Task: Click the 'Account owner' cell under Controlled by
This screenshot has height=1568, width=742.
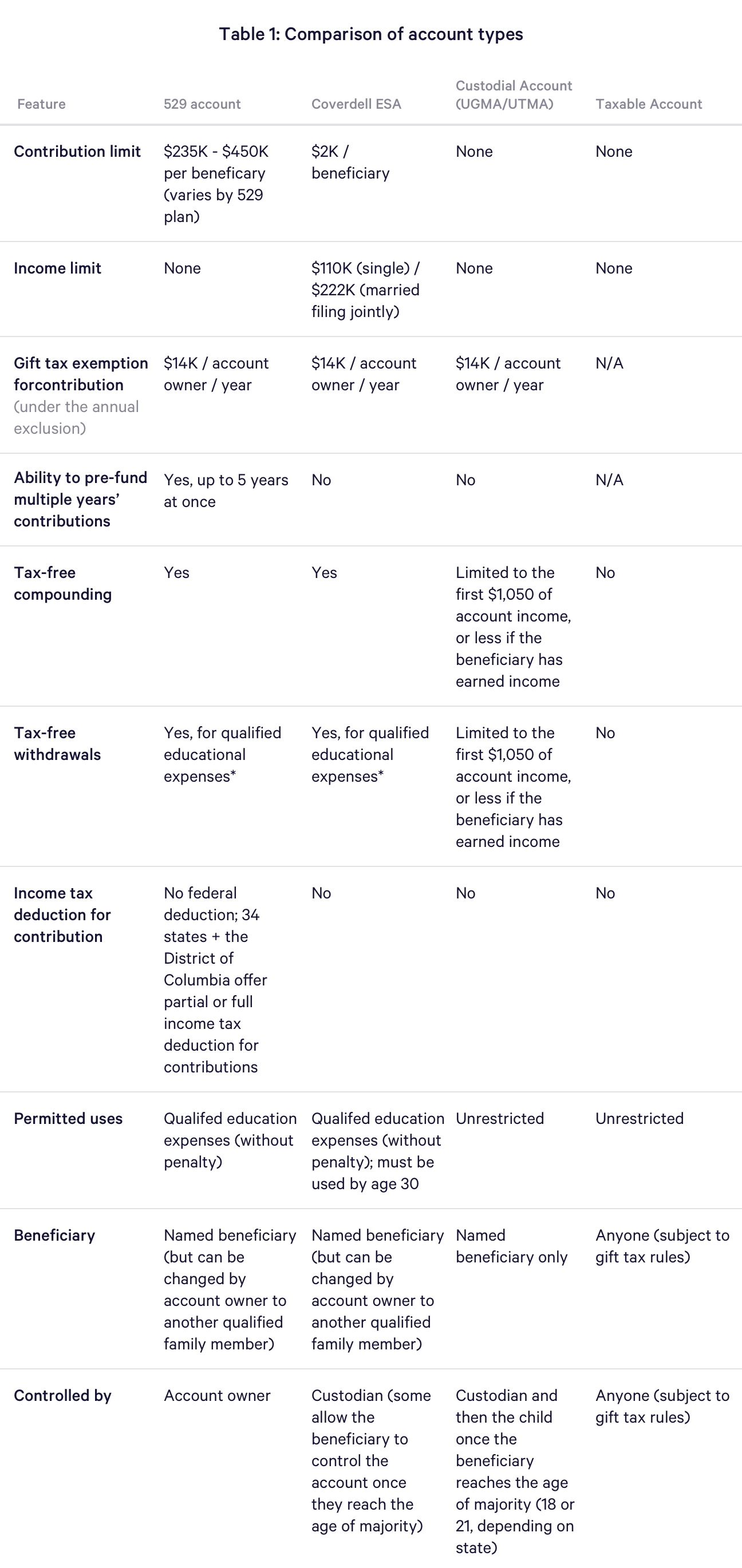Action: (x=217, y=1396)
